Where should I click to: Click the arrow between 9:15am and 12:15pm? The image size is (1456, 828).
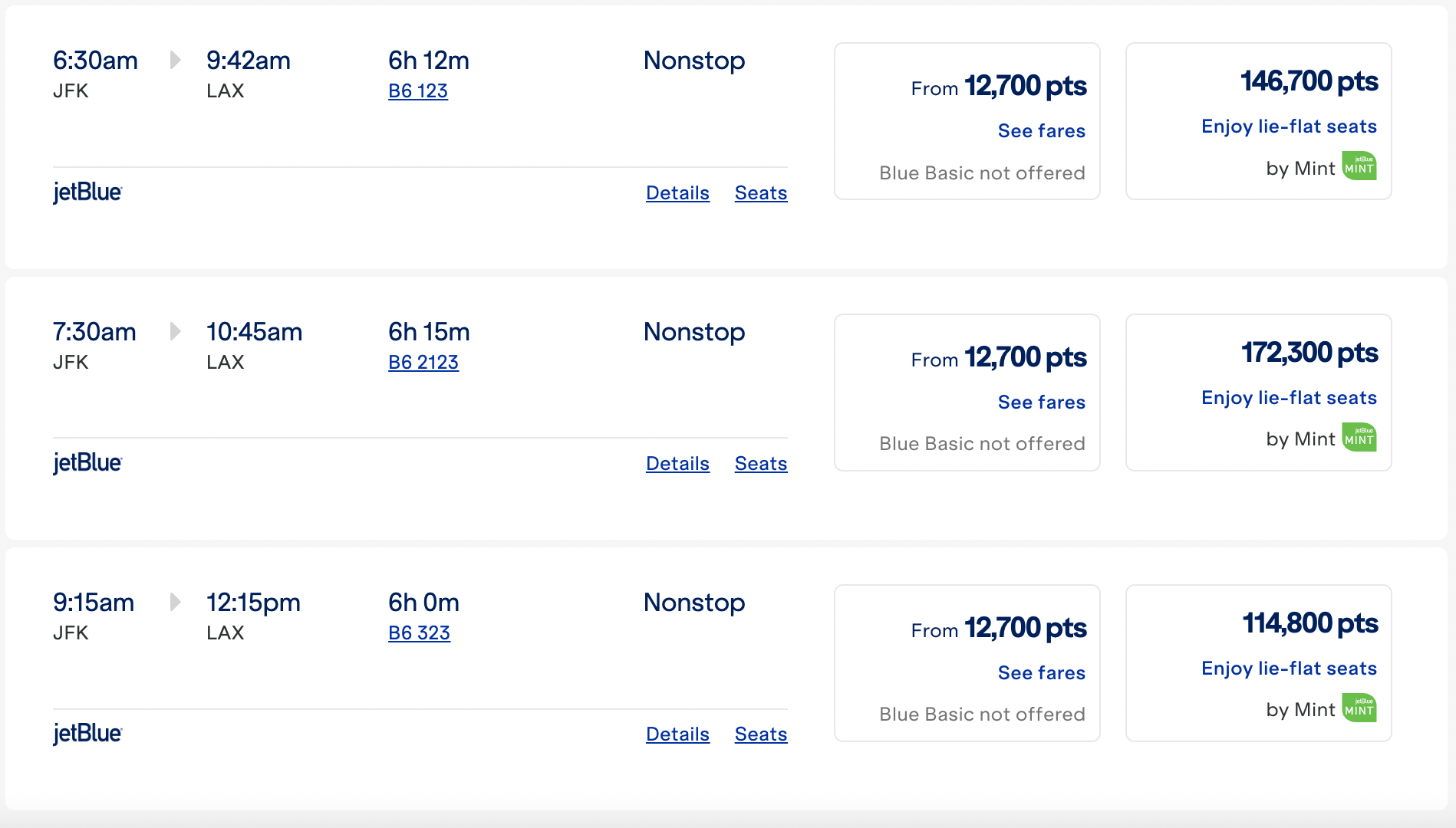tap(175, 602)
